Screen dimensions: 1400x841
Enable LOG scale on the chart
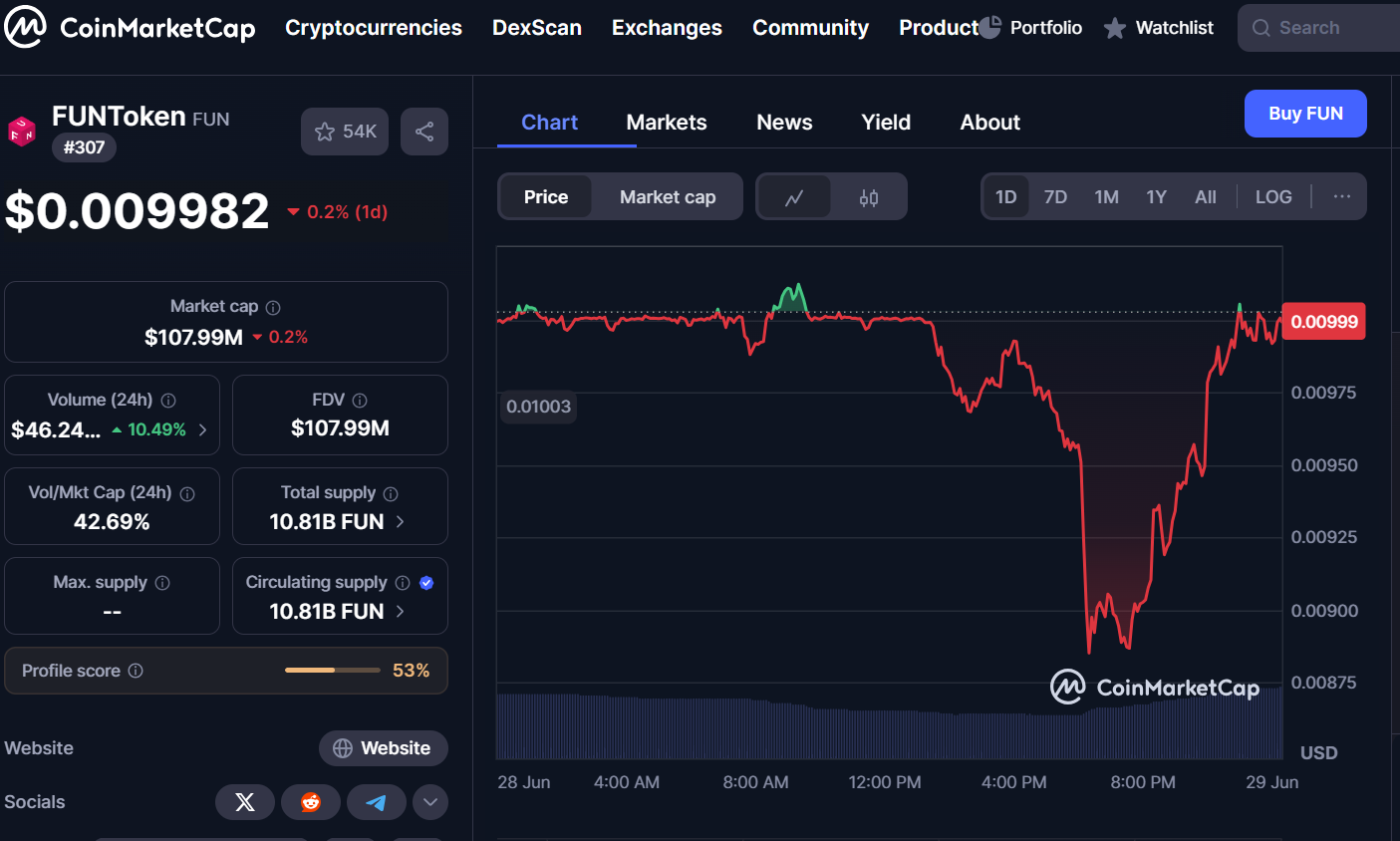(1273, 197)
